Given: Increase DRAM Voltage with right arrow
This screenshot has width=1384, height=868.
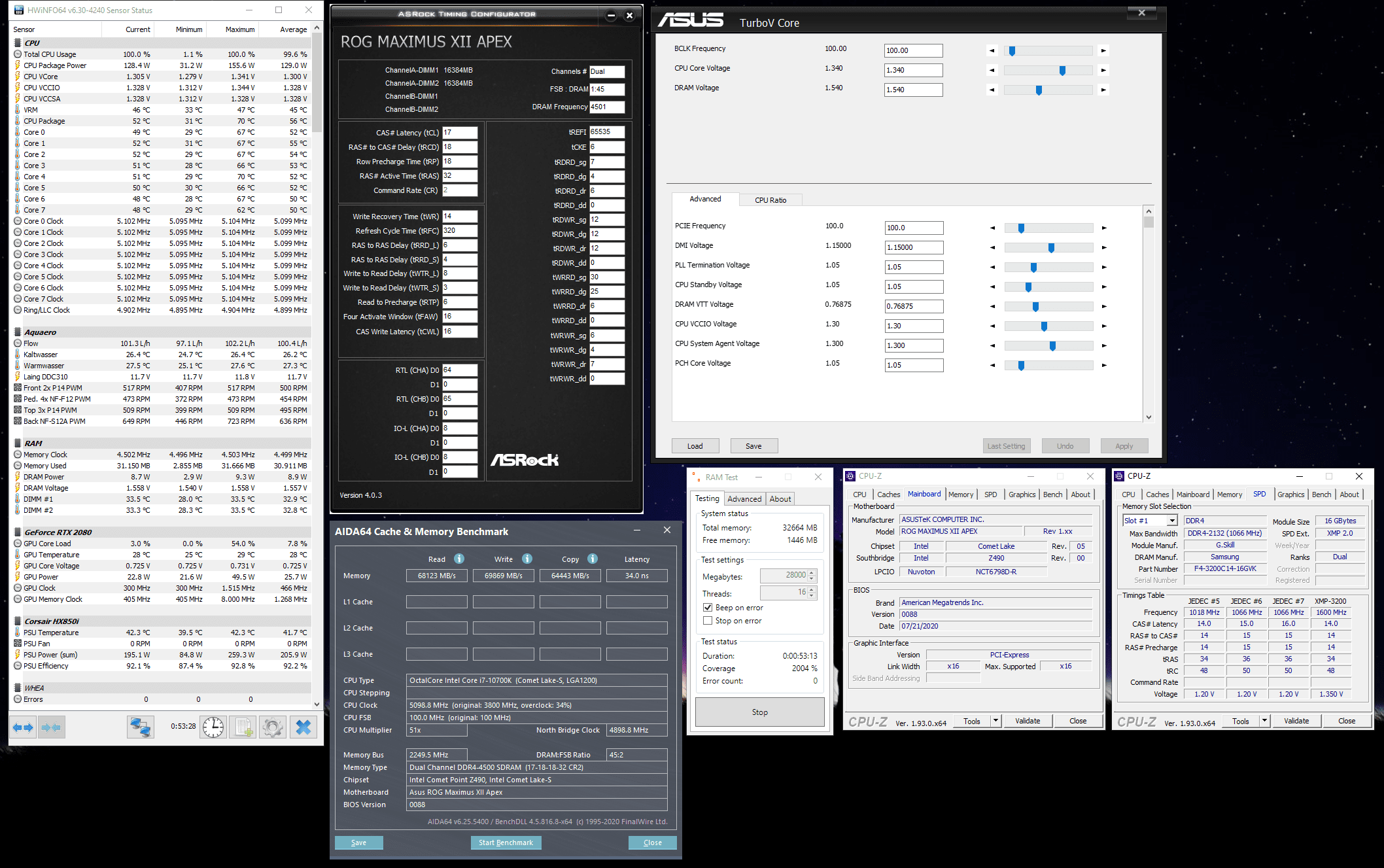Looking at the screenshot, I should tap(1103, 90).
